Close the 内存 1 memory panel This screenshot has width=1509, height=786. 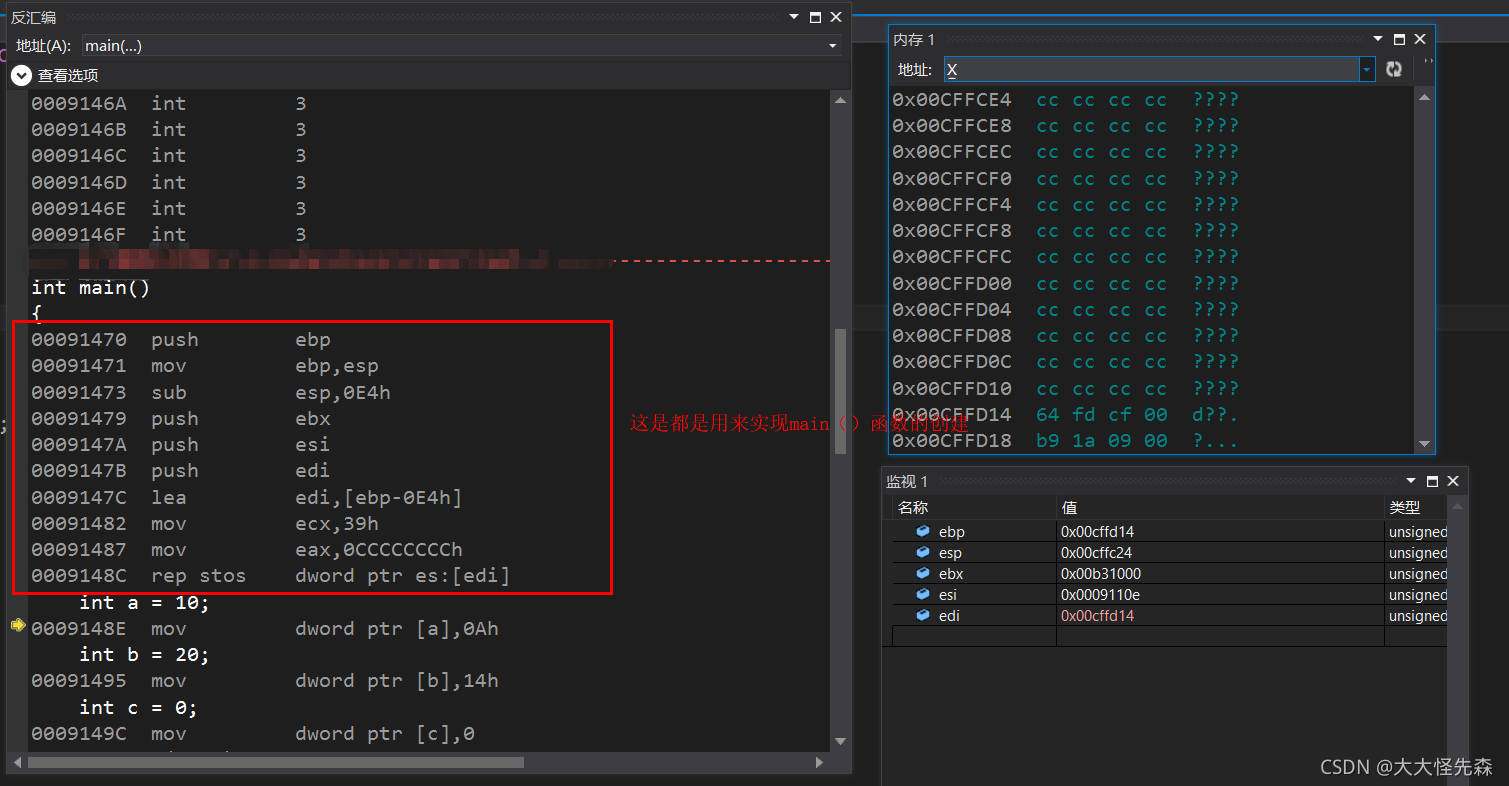coord(1420,39)
